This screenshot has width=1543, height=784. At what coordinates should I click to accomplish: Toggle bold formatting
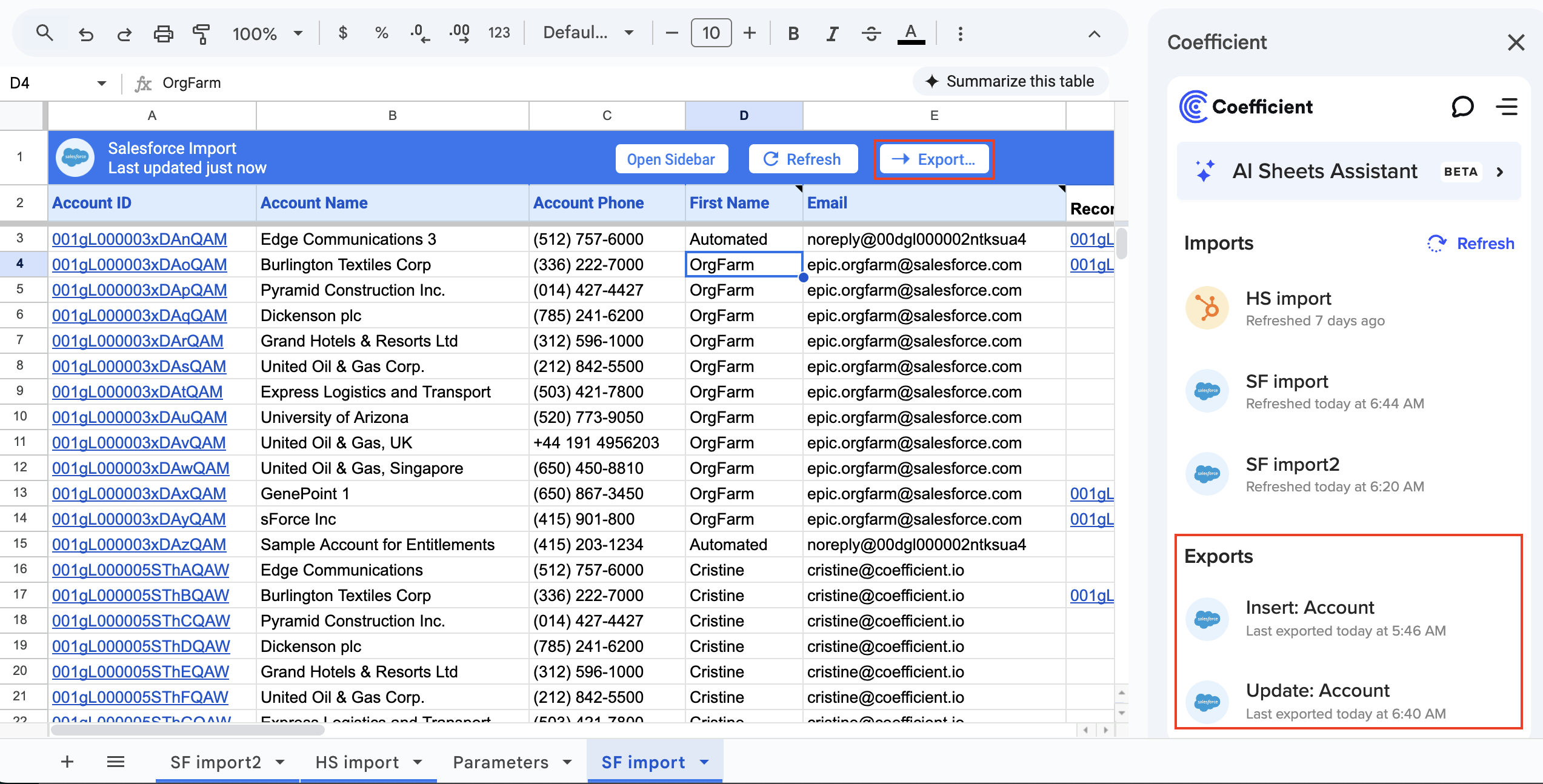click(x=793, y=33)
